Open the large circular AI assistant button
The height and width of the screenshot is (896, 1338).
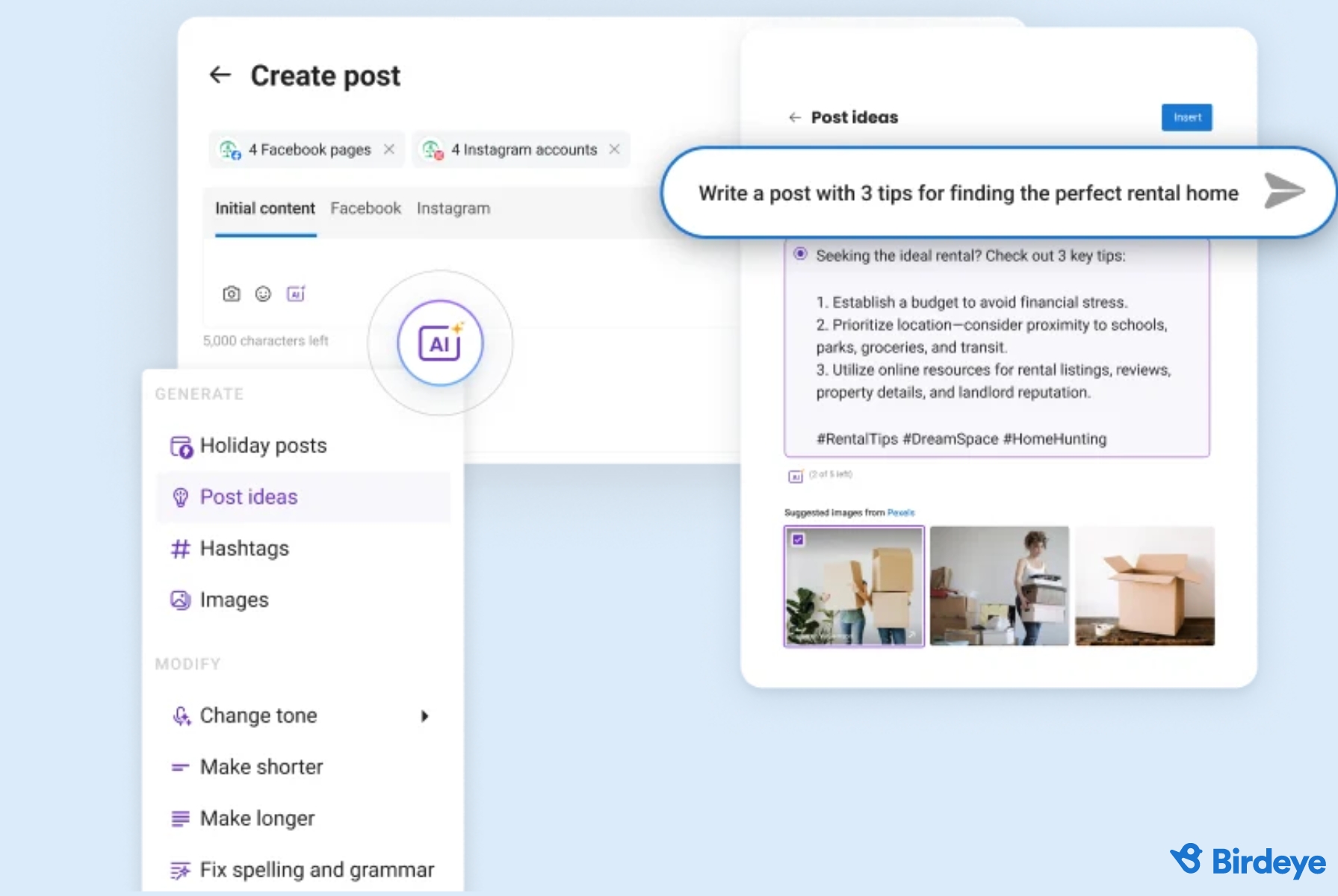439,342
